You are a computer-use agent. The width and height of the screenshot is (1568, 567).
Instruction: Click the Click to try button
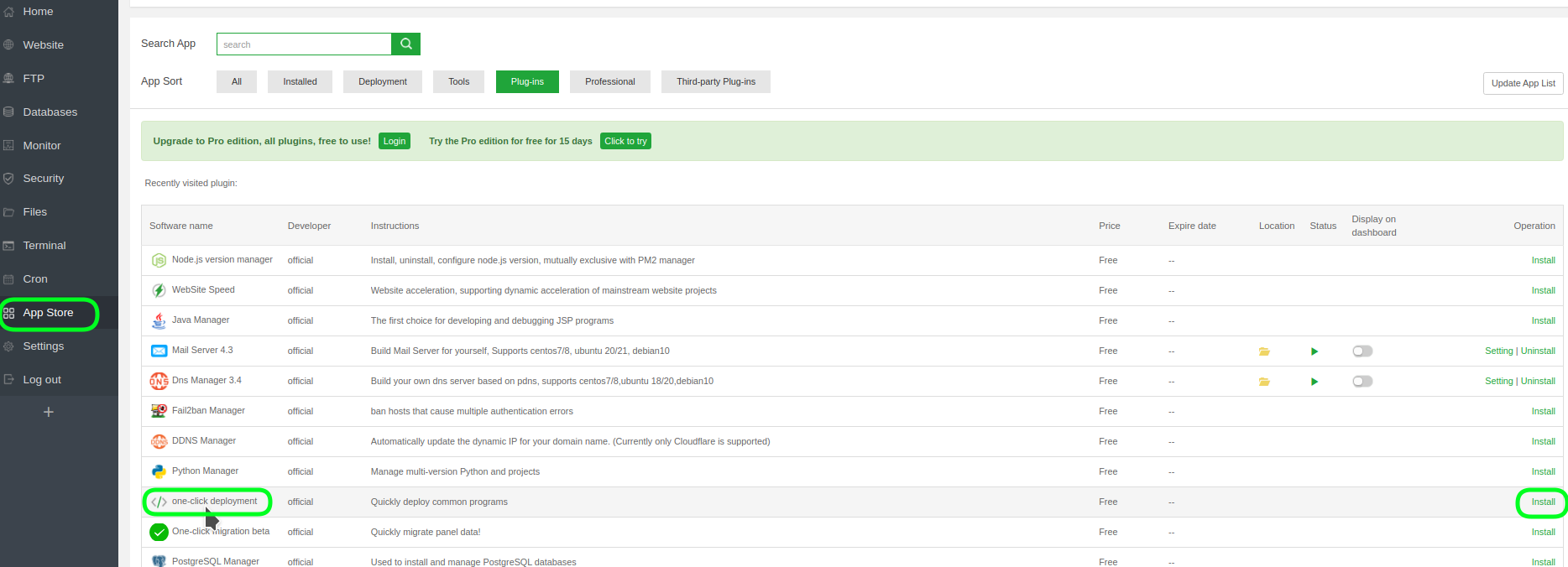pos(625,141)
